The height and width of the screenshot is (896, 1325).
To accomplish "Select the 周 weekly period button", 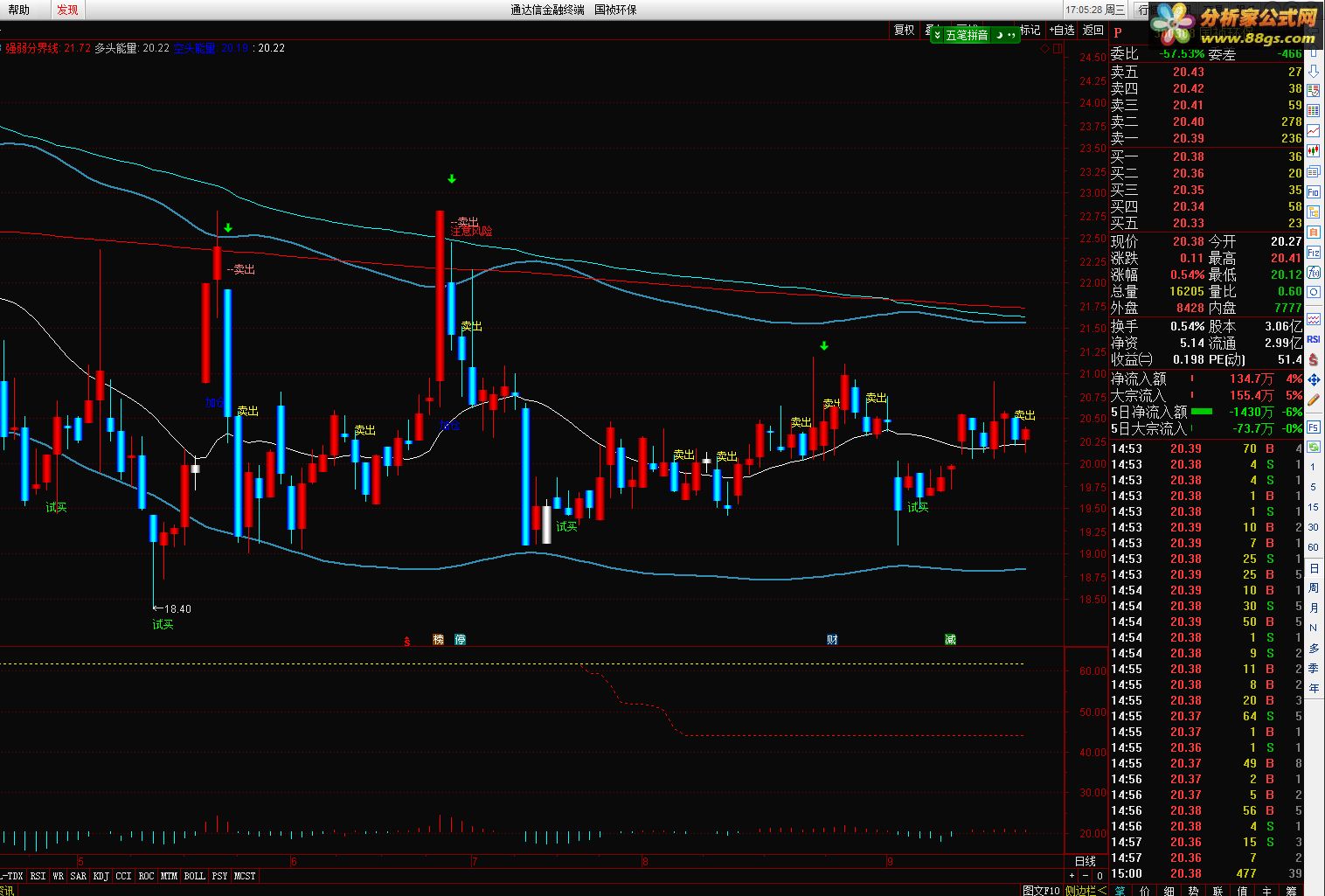I will click(x=1314, y=588).
